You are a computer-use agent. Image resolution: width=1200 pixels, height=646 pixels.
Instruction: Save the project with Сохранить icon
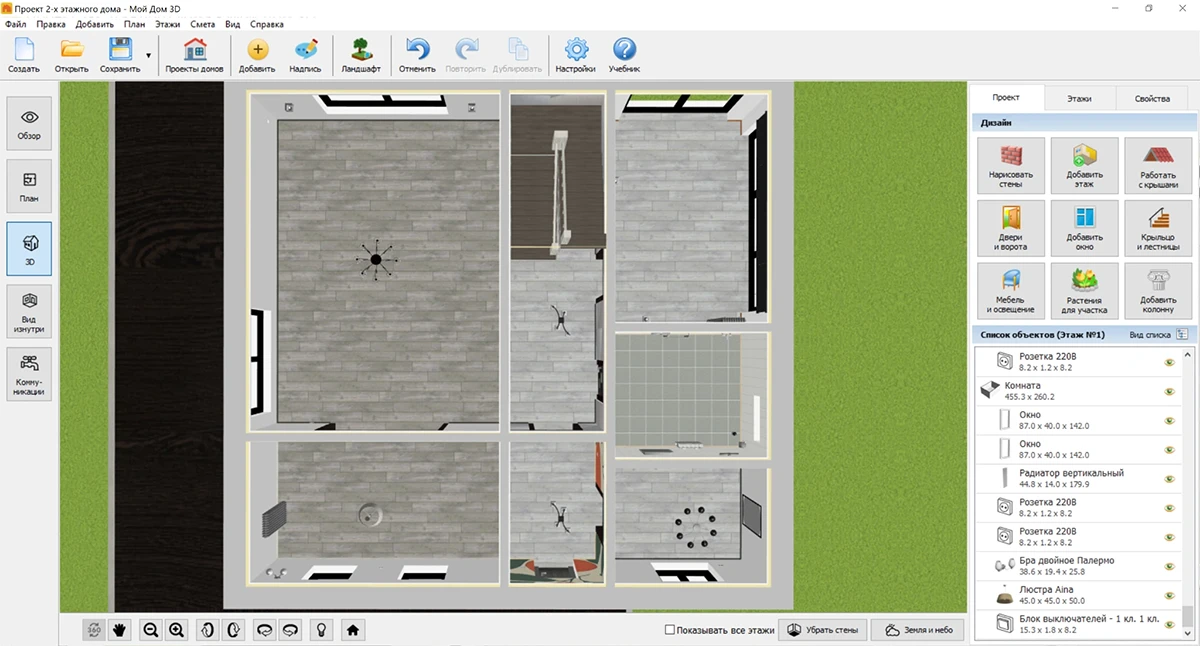click(120, 55)
